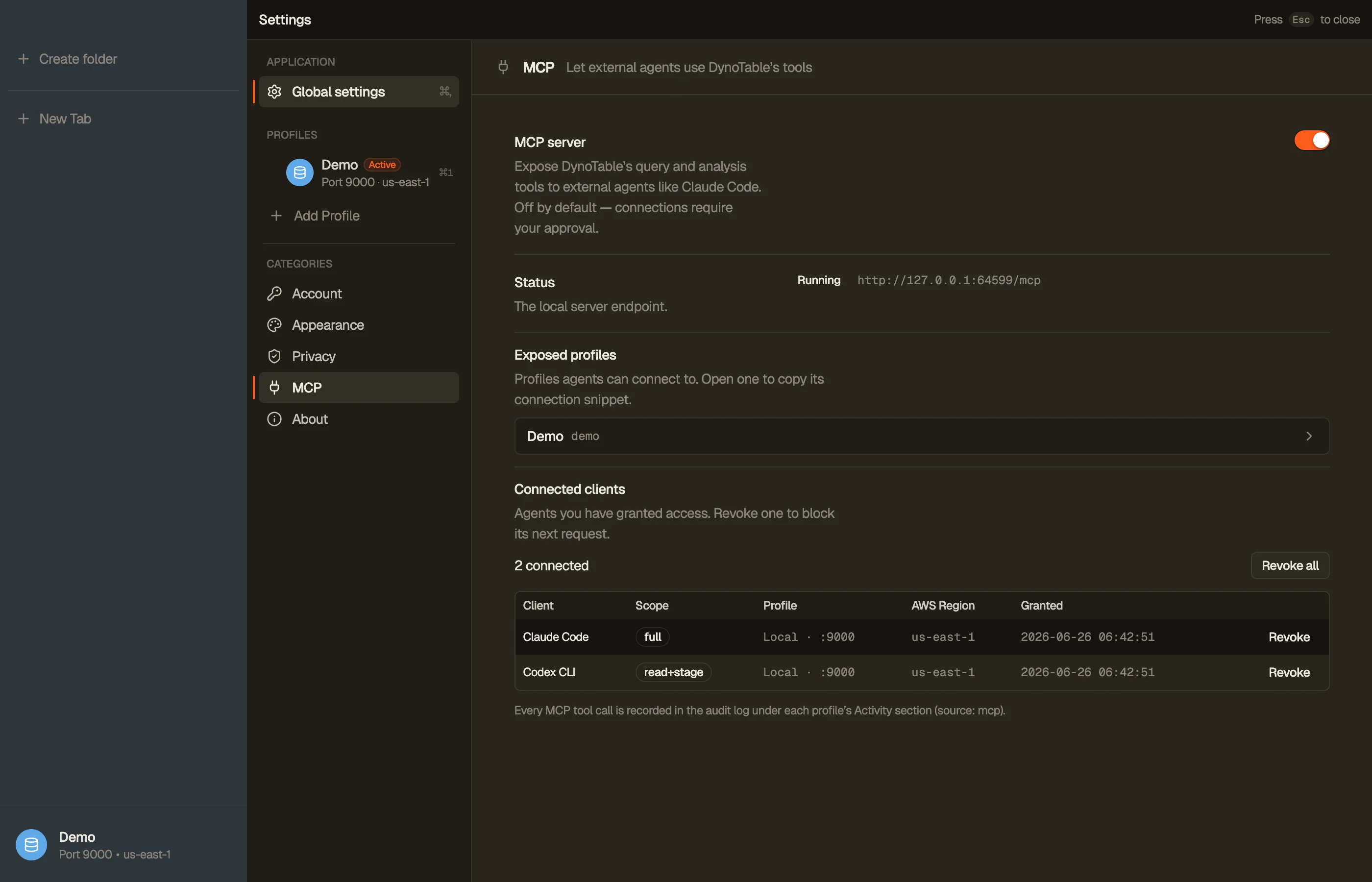Open the Account category
This screenshot has height=882, width=1372.
pos(359,293)
